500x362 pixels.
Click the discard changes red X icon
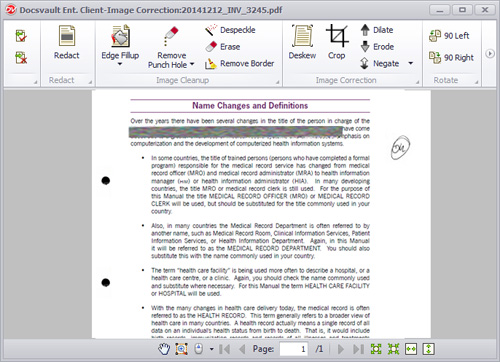click(x=21, y=58)
